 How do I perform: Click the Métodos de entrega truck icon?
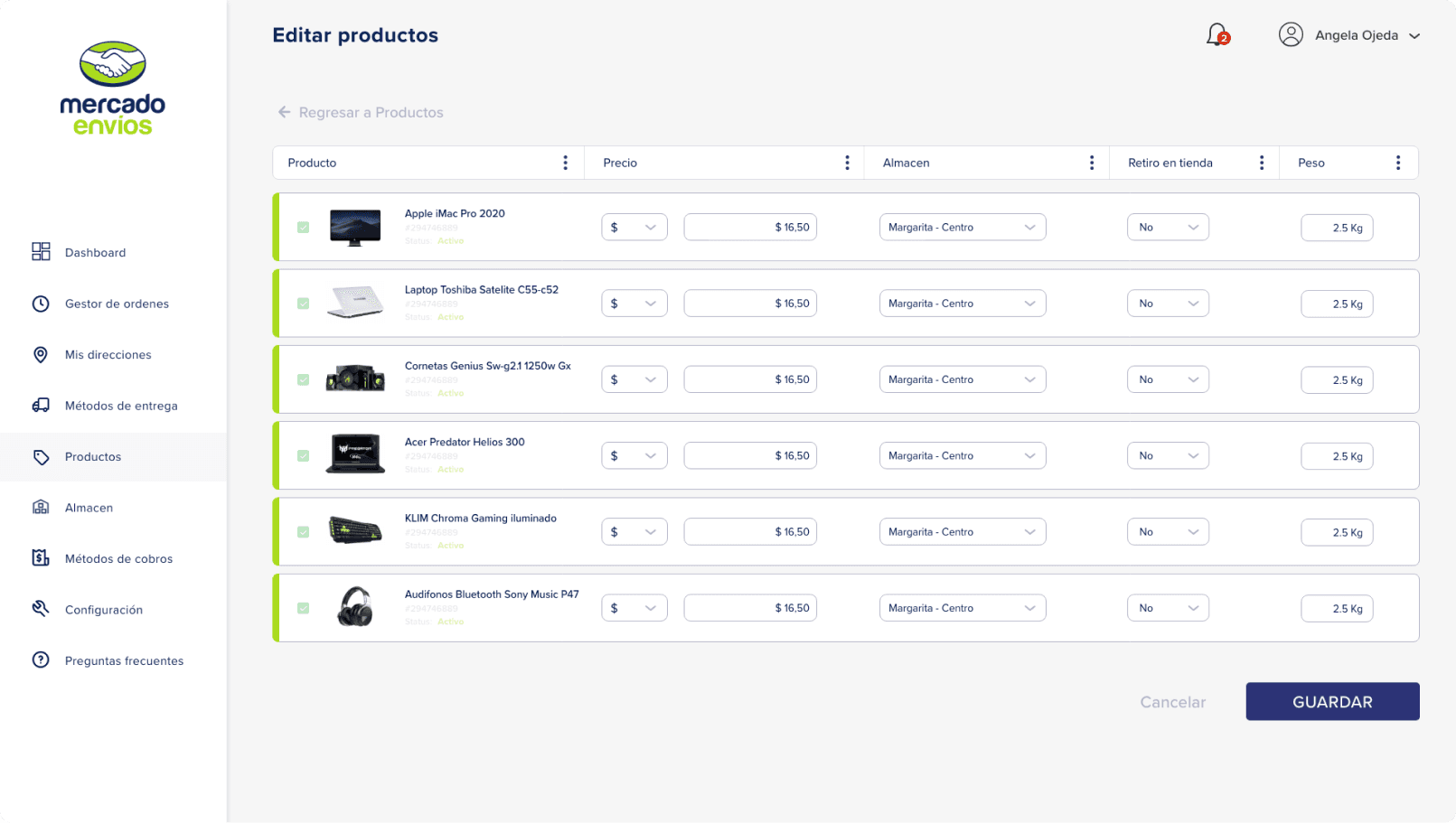click(x=41, y=406)
